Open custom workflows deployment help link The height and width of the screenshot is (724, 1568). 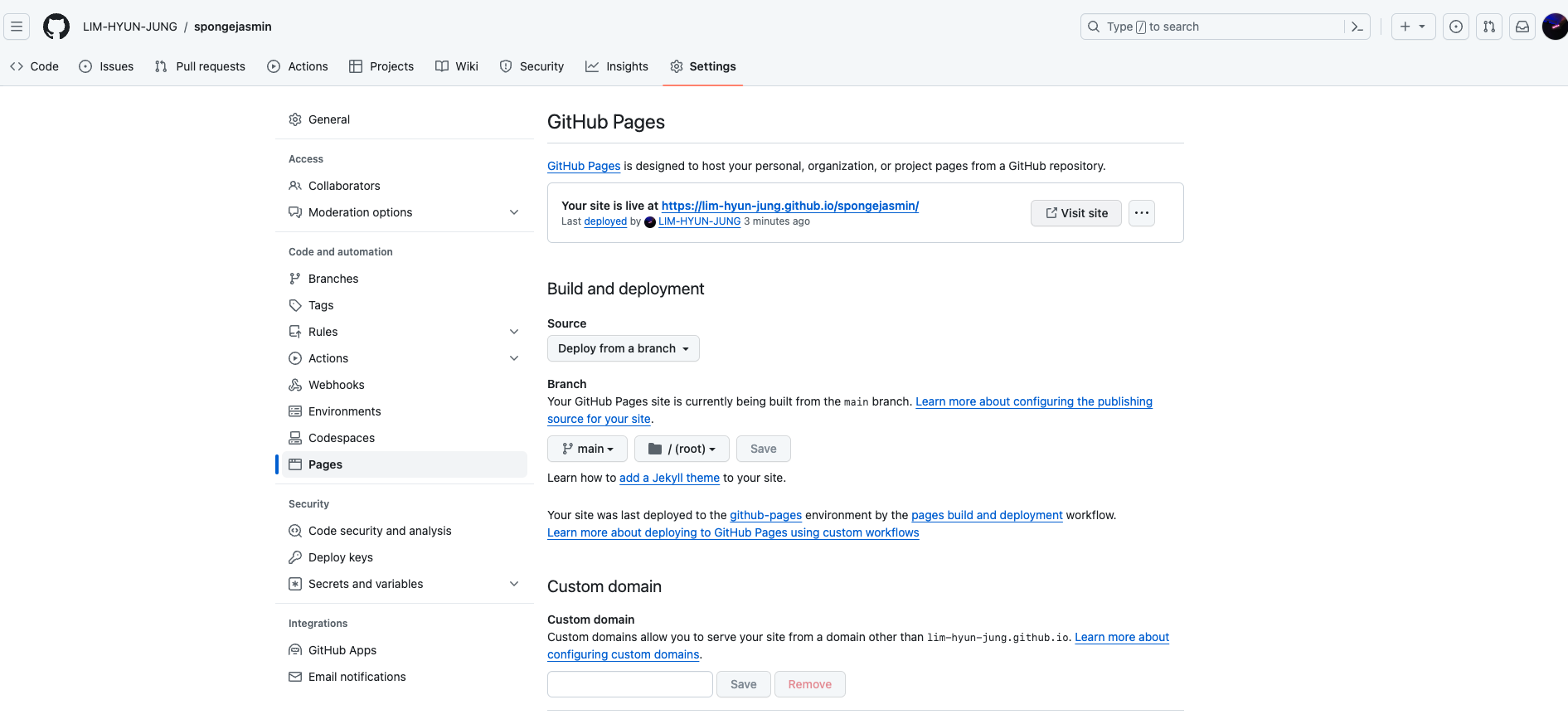pyautogui.click(x=733, y=532)
